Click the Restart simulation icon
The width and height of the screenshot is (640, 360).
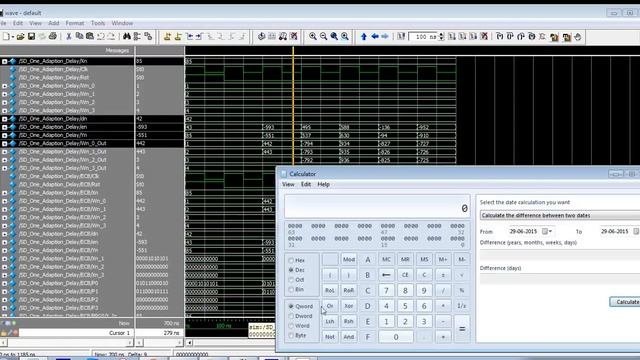[401, 37]
